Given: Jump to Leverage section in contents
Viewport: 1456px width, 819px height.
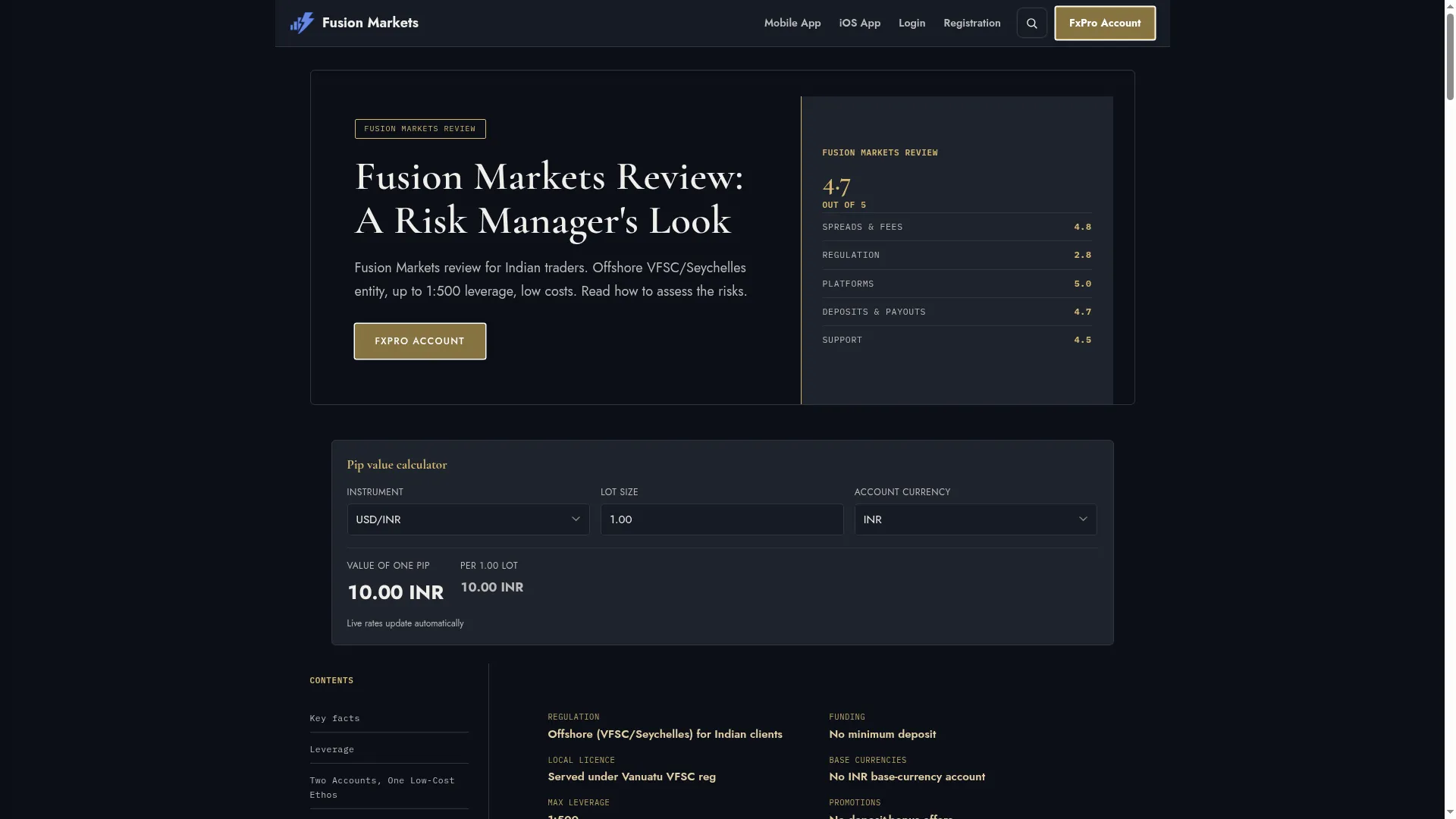Looking at the screenshot, I should [x=331, y=749].
